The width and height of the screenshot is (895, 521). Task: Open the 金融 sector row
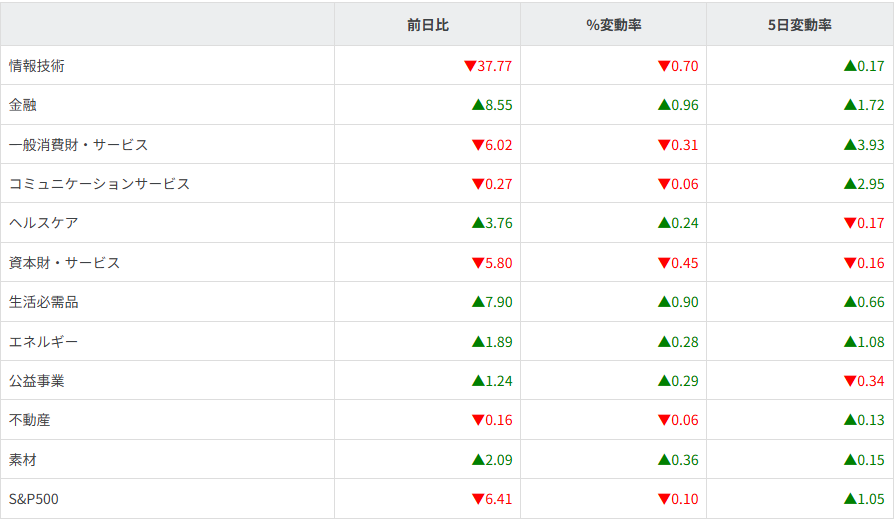coord(23,105)
